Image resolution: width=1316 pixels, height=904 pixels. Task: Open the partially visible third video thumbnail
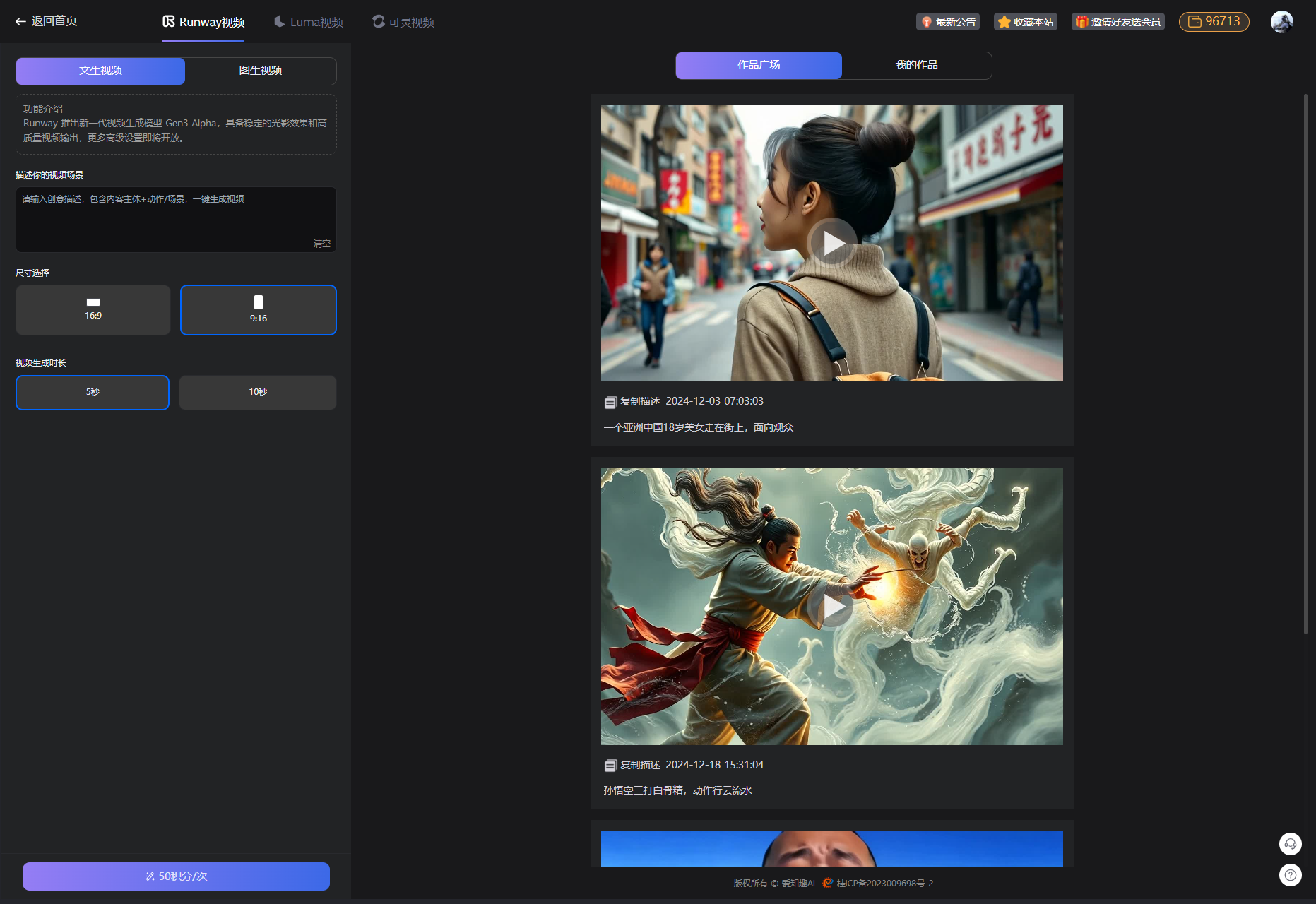831,848
